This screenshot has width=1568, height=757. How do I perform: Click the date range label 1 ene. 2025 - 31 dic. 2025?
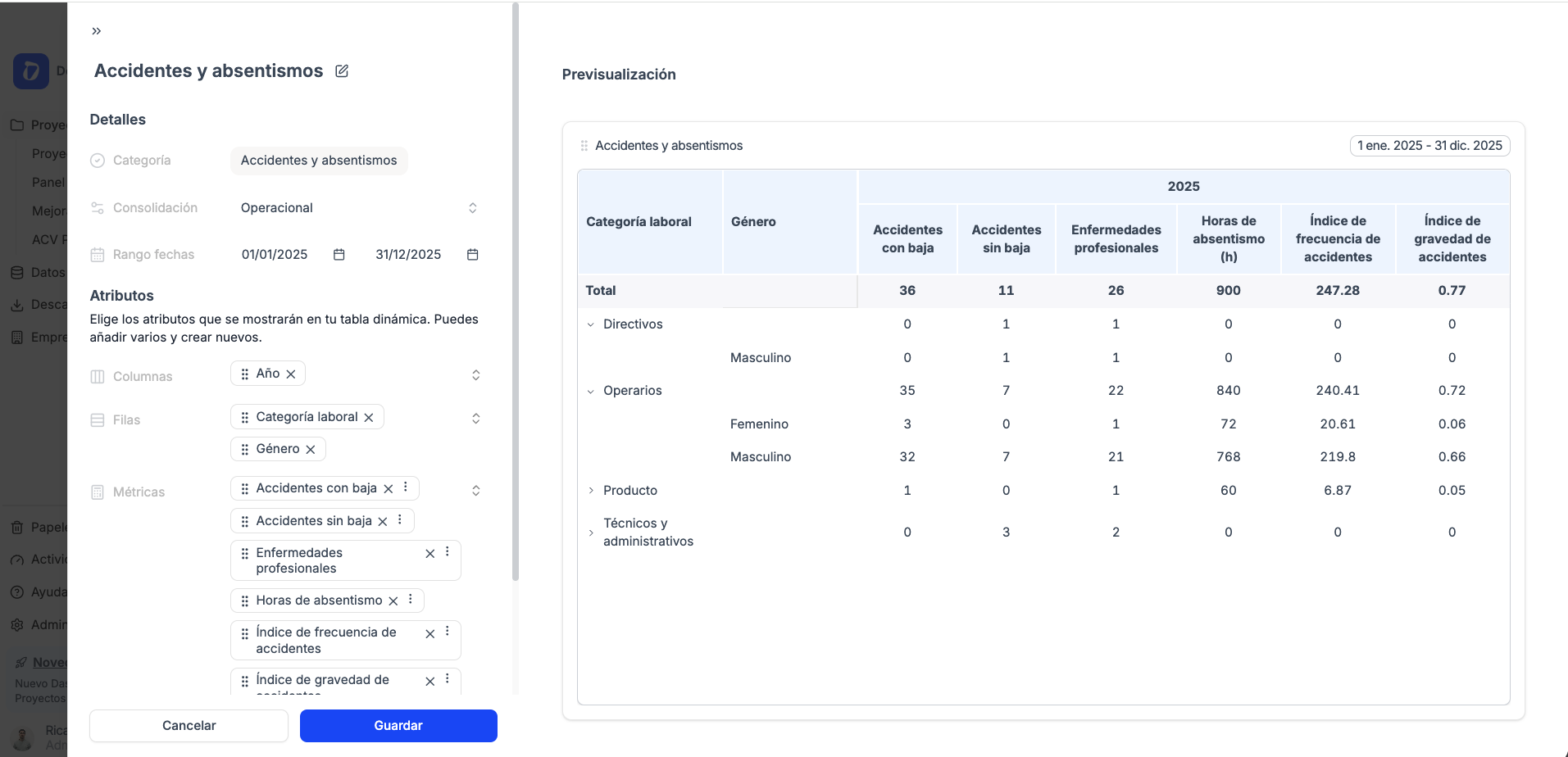1429,145
